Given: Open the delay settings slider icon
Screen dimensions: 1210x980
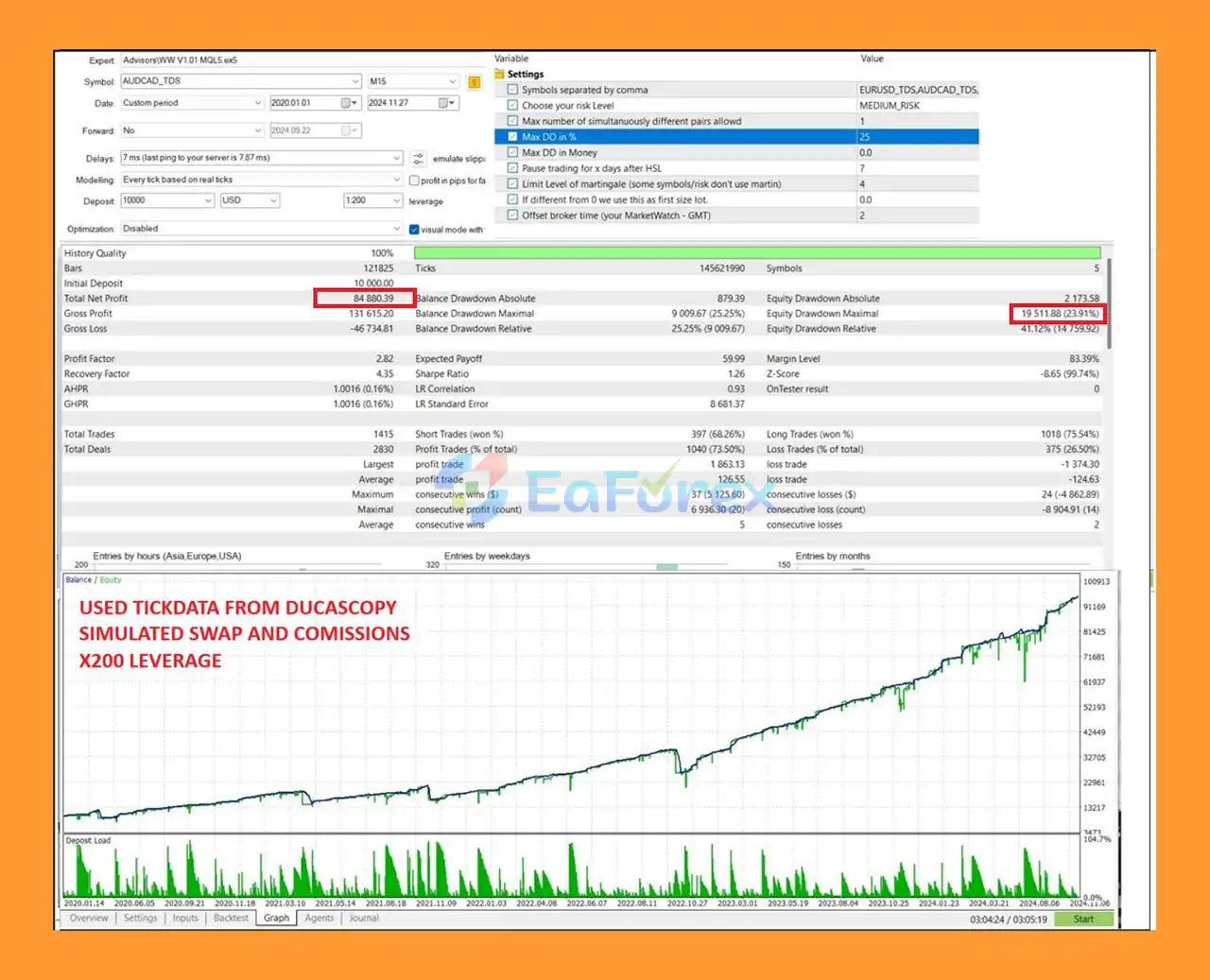Looking at the screenshot, I should click(x=418, y=159).
